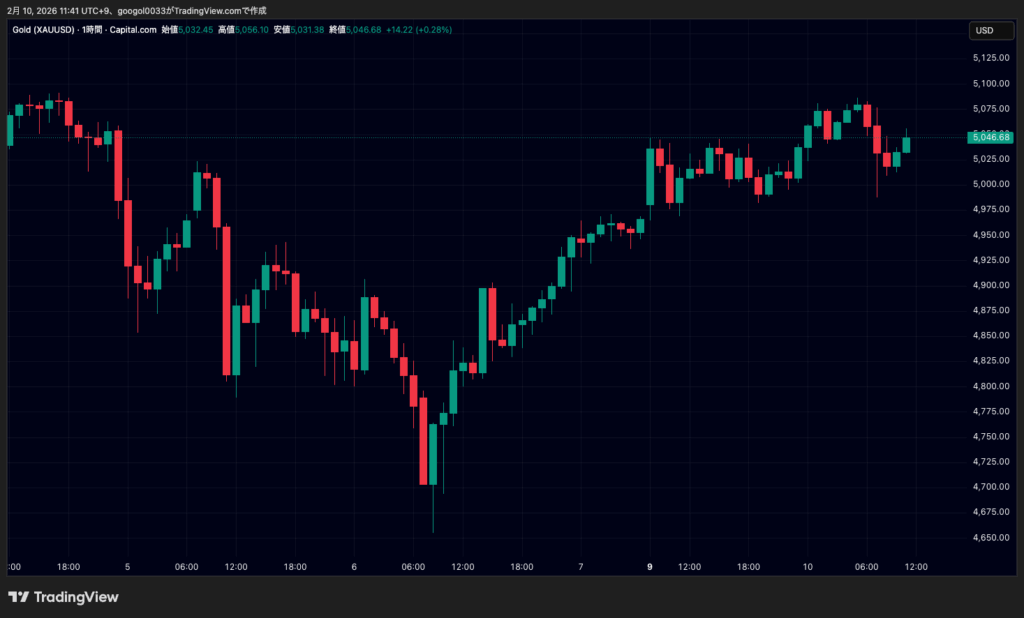
Task: Click the TradingView.comで作成 caption text
Action: [x=220, y=10]
